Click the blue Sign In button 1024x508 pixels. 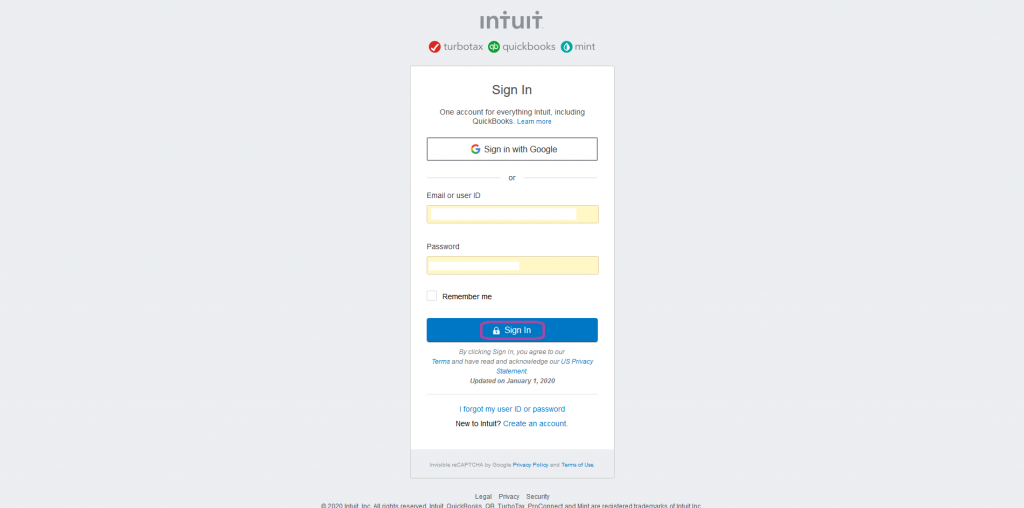point(512,330)
